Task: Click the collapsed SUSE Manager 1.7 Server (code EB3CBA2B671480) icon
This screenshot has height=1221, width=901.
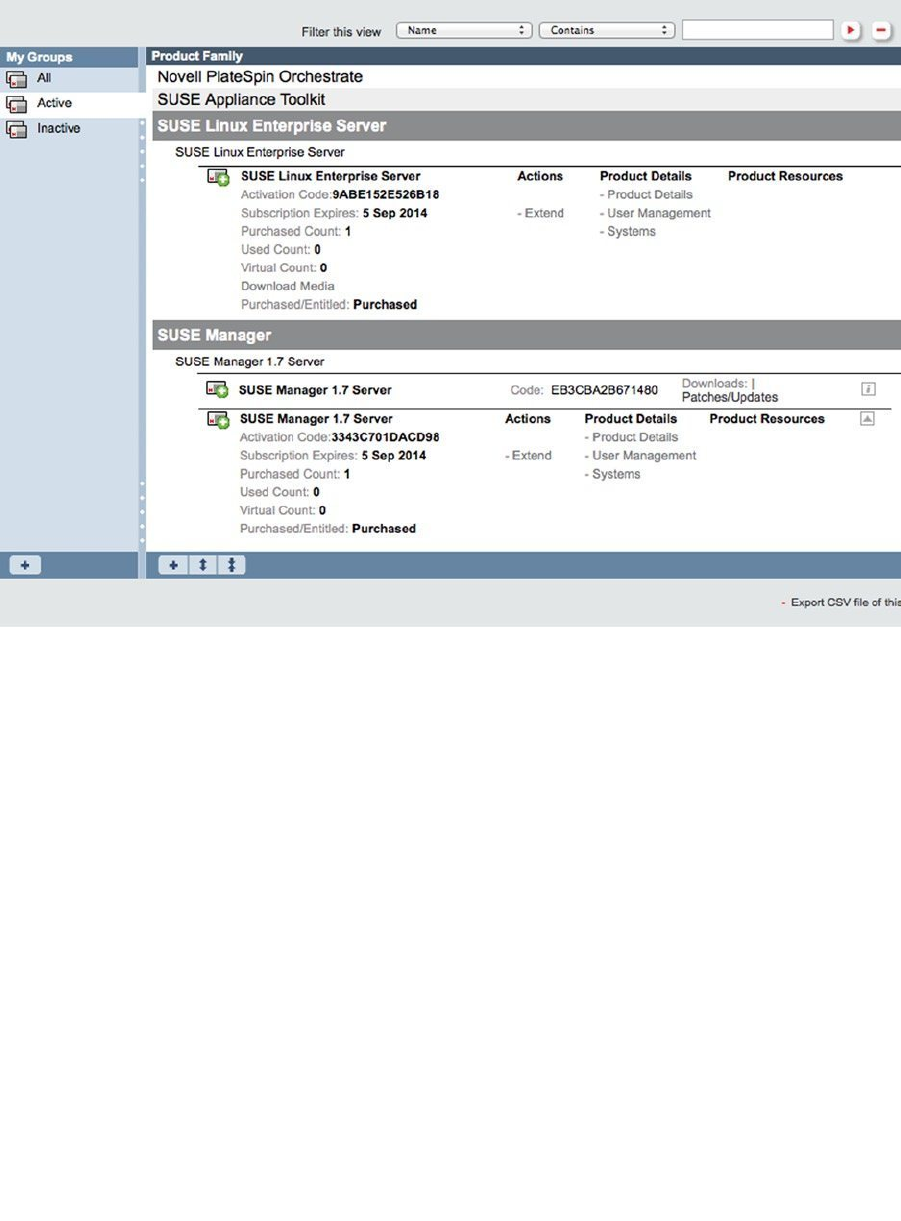Action: point(217,390)
